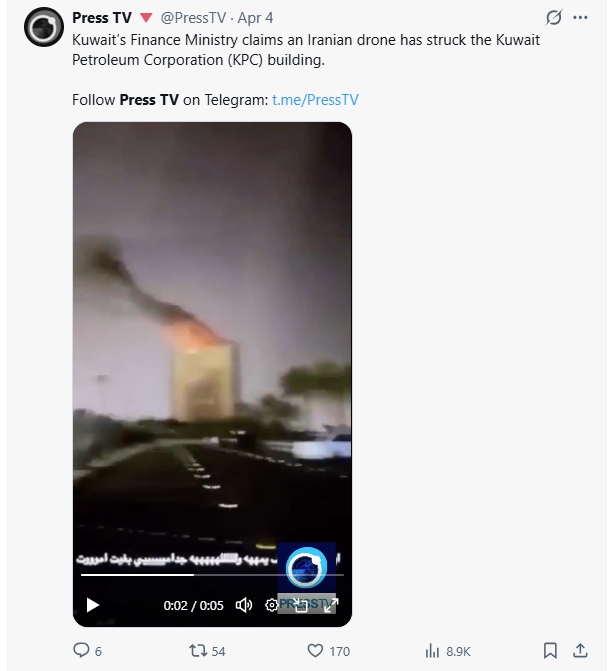
Task: Repost the tweet showing 54 reposts
Action: (x=207, y=651)
